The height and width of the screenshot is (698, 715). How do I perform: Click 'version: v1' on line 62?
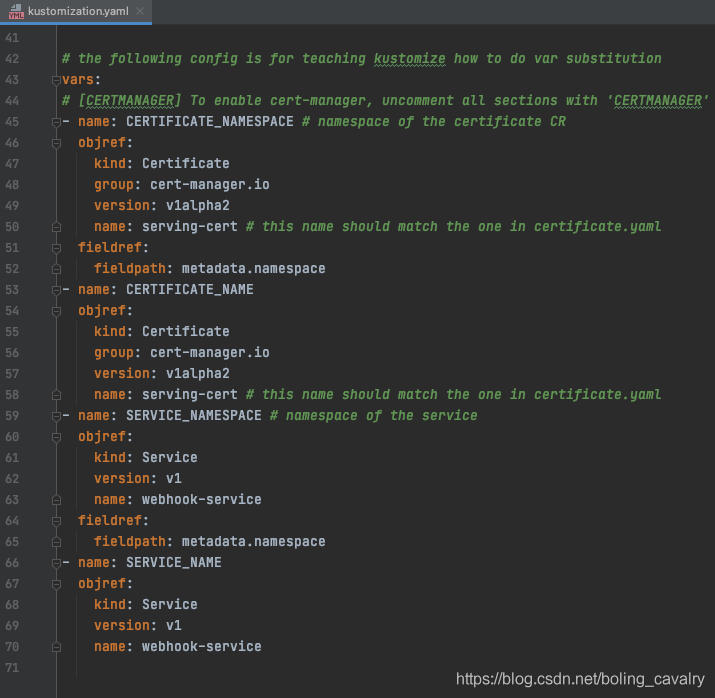138,478
